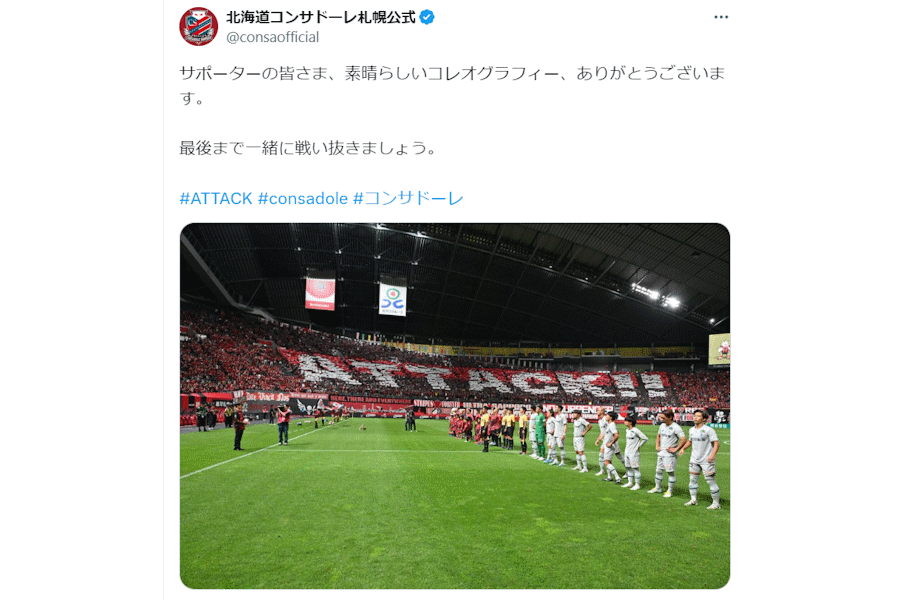
Task: Open the #ATTACK hashtag
Action: click(216, 199)
